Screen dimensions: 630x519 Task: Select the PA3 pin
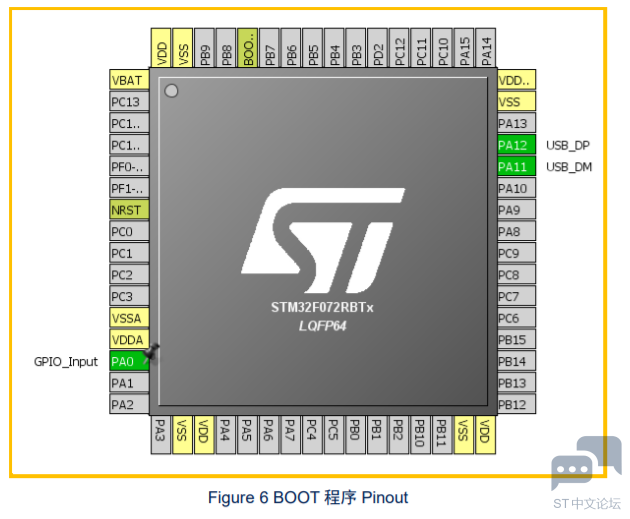[161, 435]
